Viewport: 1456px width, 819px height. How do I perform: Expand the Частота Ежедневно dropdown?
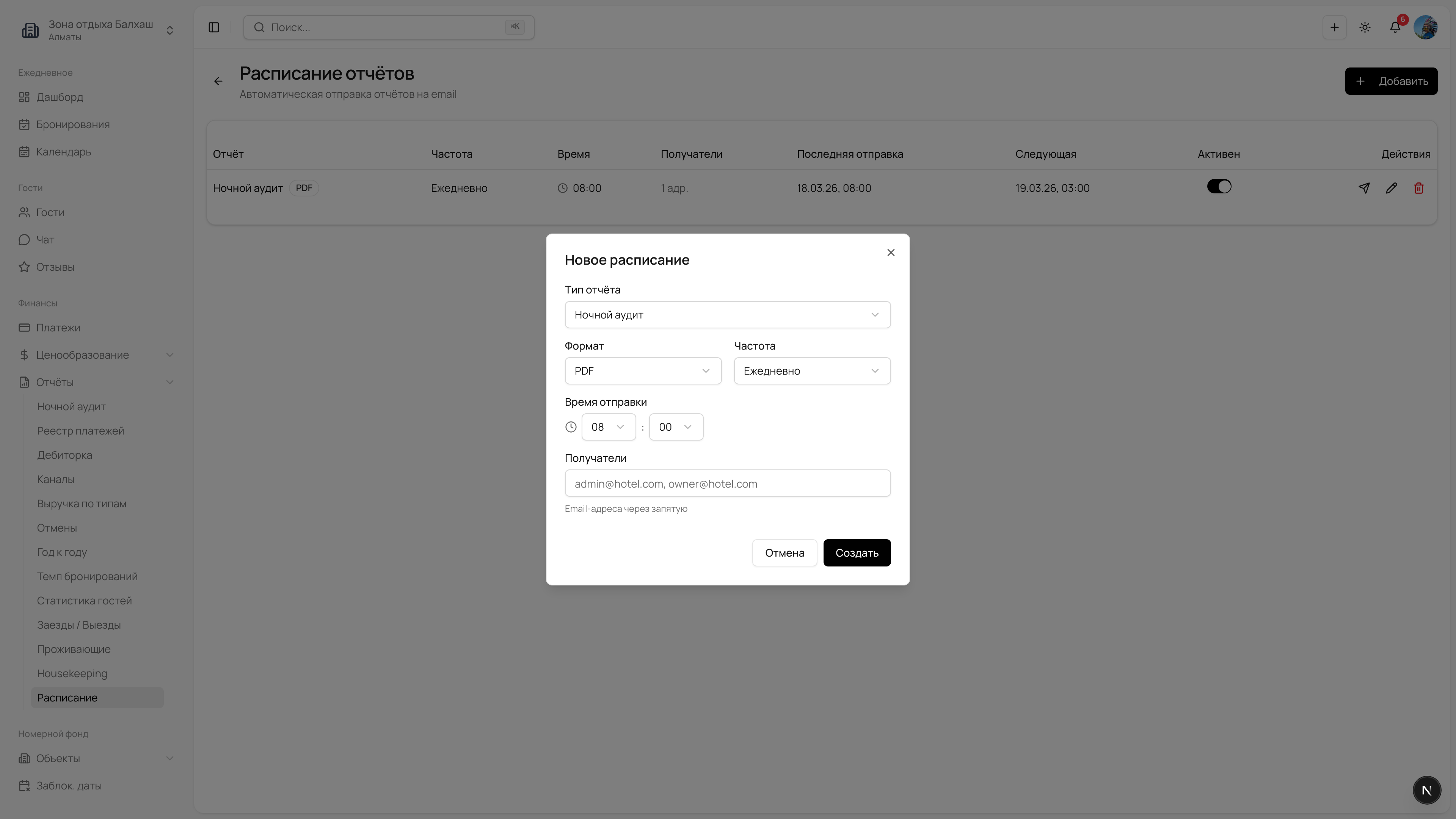812,371
